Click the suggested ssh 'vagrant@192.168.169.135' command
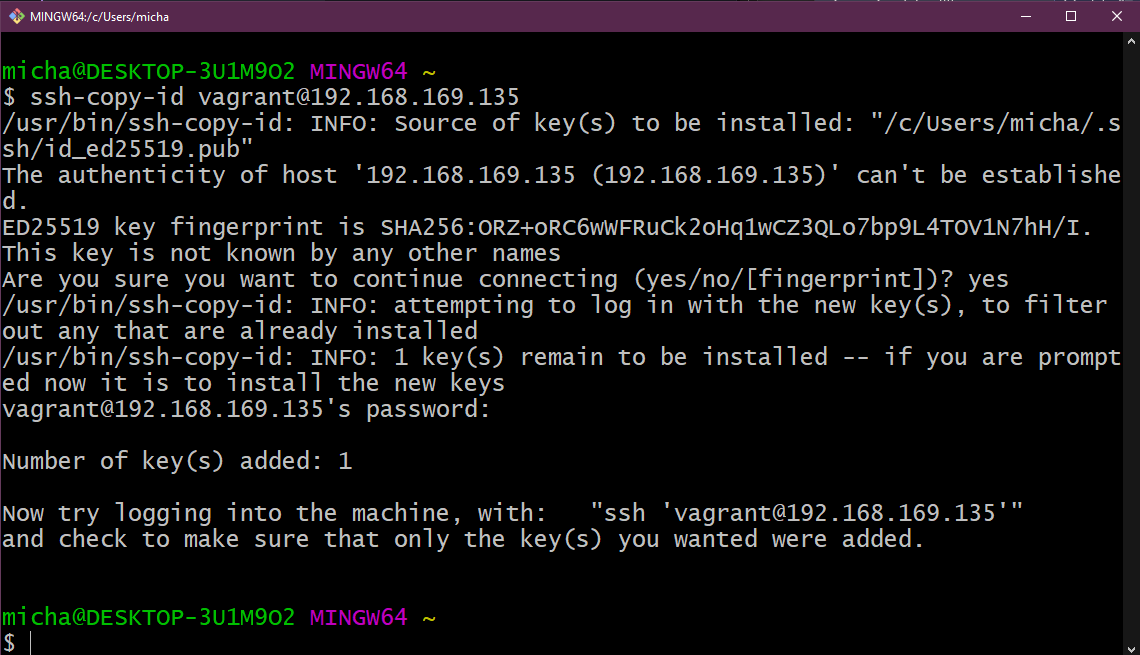The width and height of the screenshot is (1140, 655). (806, 513)
